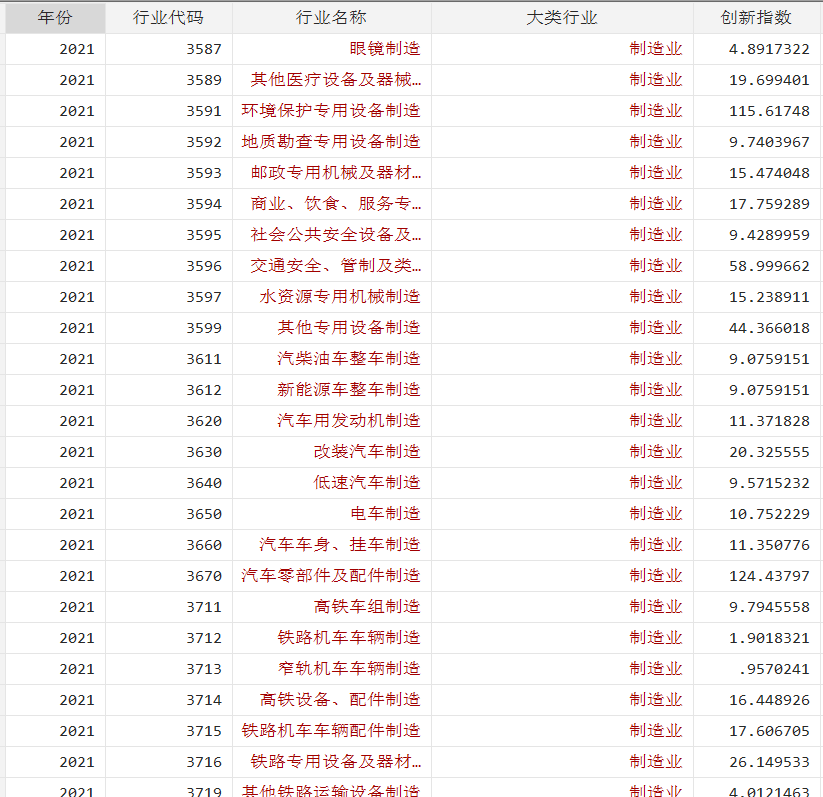
Task: Click the 地质勘查专用设备制造 cell
Action: (x=332, y=142)
